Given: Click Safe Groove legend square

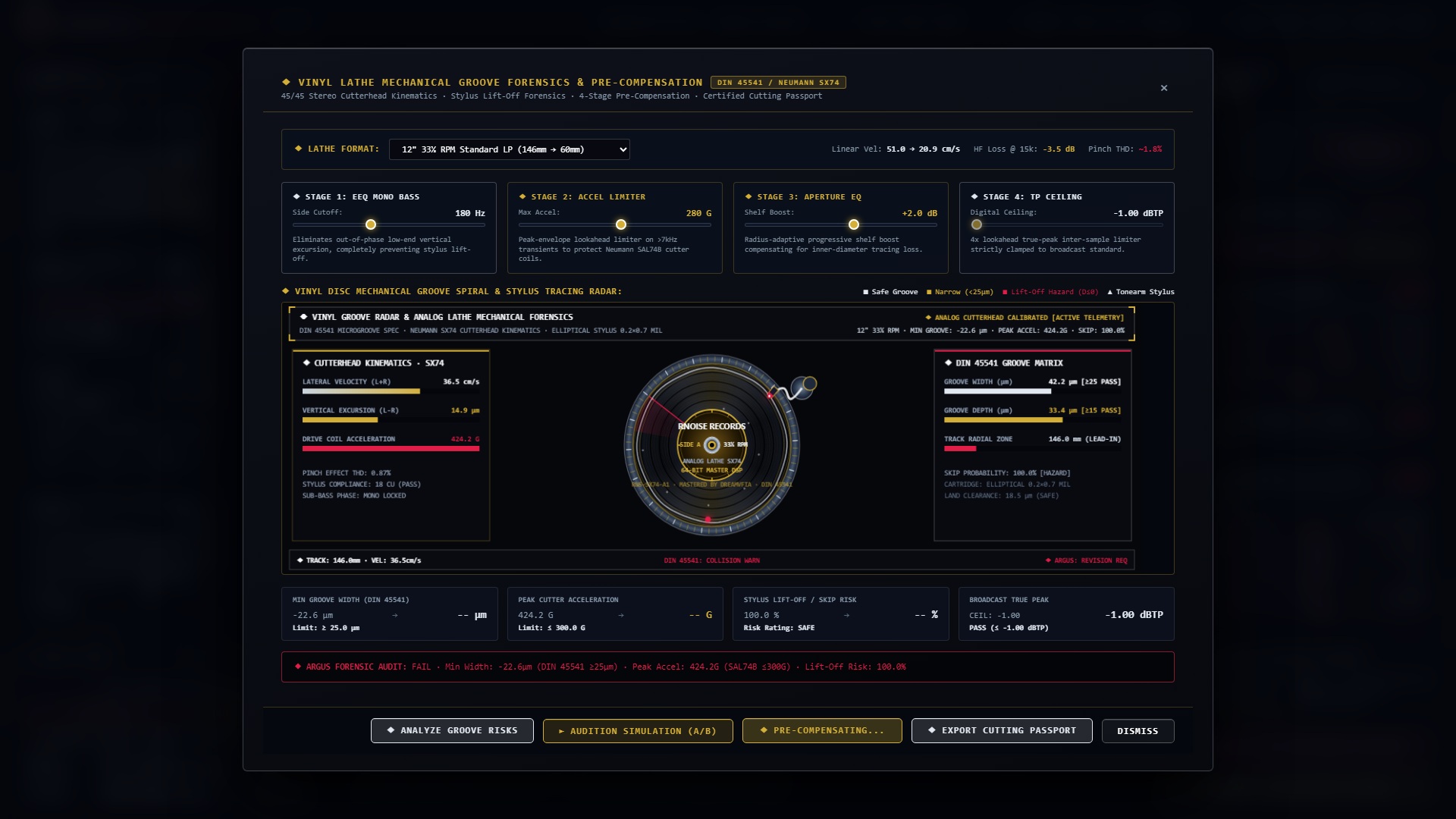Looking at the screenshot, I should click(865, 292).
